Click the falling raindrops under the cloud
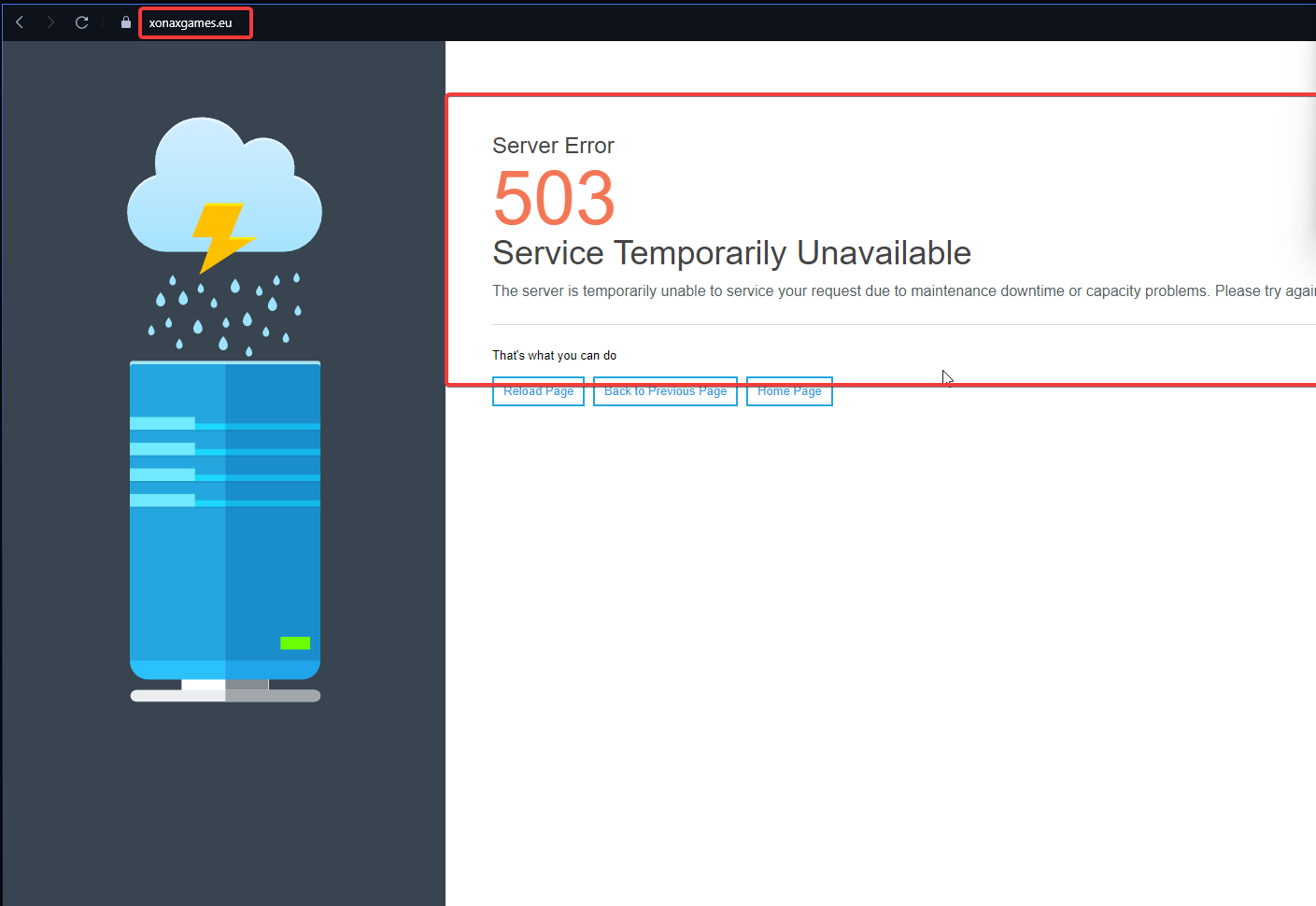The image size is (1316, 906). click(x=224, y=315)
